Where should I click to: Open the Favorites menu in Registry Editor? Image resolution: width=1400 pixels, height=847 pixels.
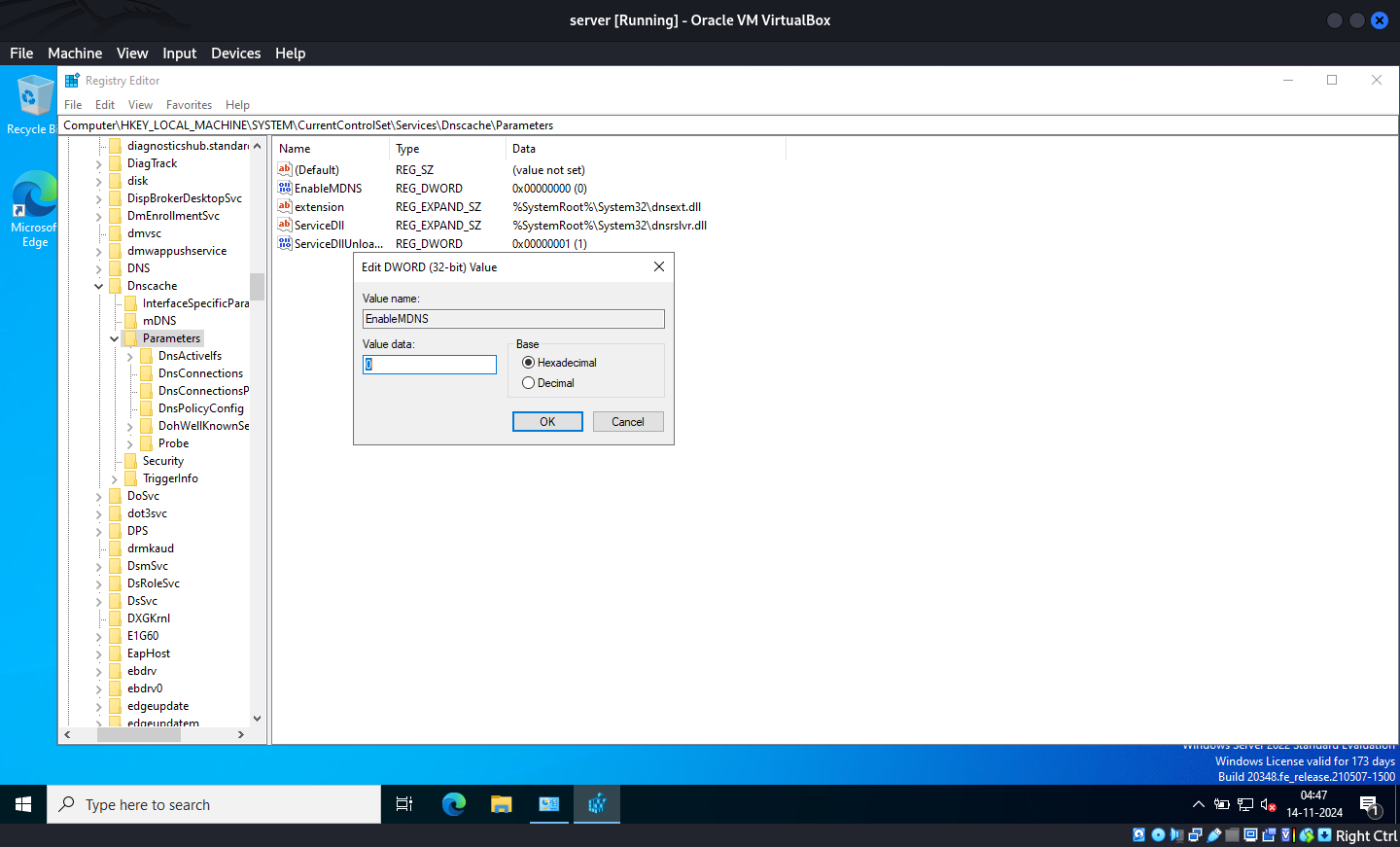[x=189, y=105]
